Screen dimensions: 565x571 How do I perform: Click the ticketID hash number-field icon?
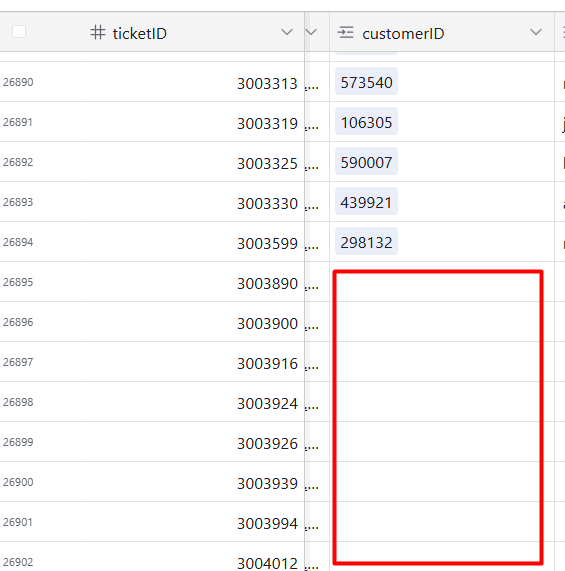pyautogui.click(x=98, y=32)
